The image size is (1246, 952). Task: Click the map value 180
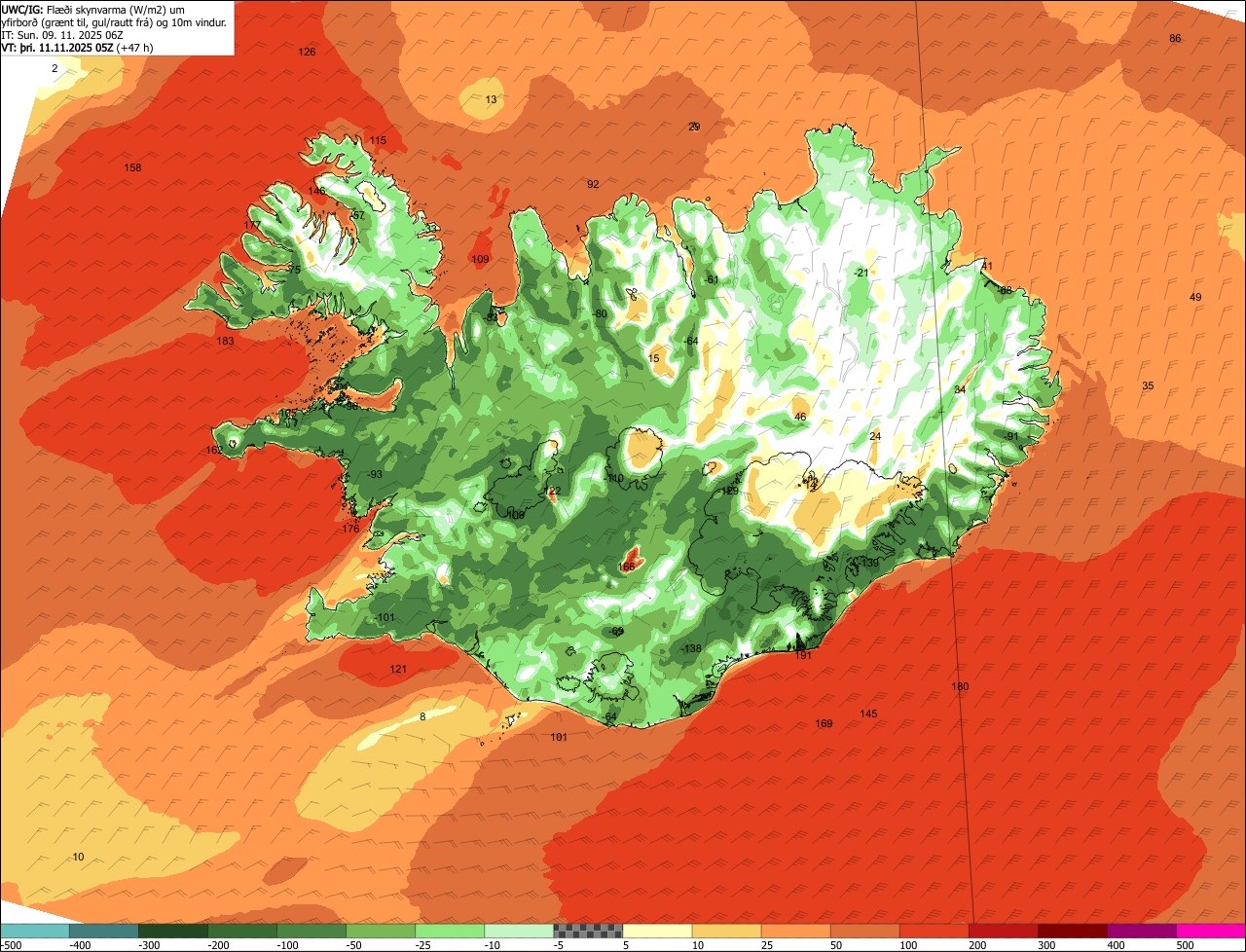pos(960,686)
